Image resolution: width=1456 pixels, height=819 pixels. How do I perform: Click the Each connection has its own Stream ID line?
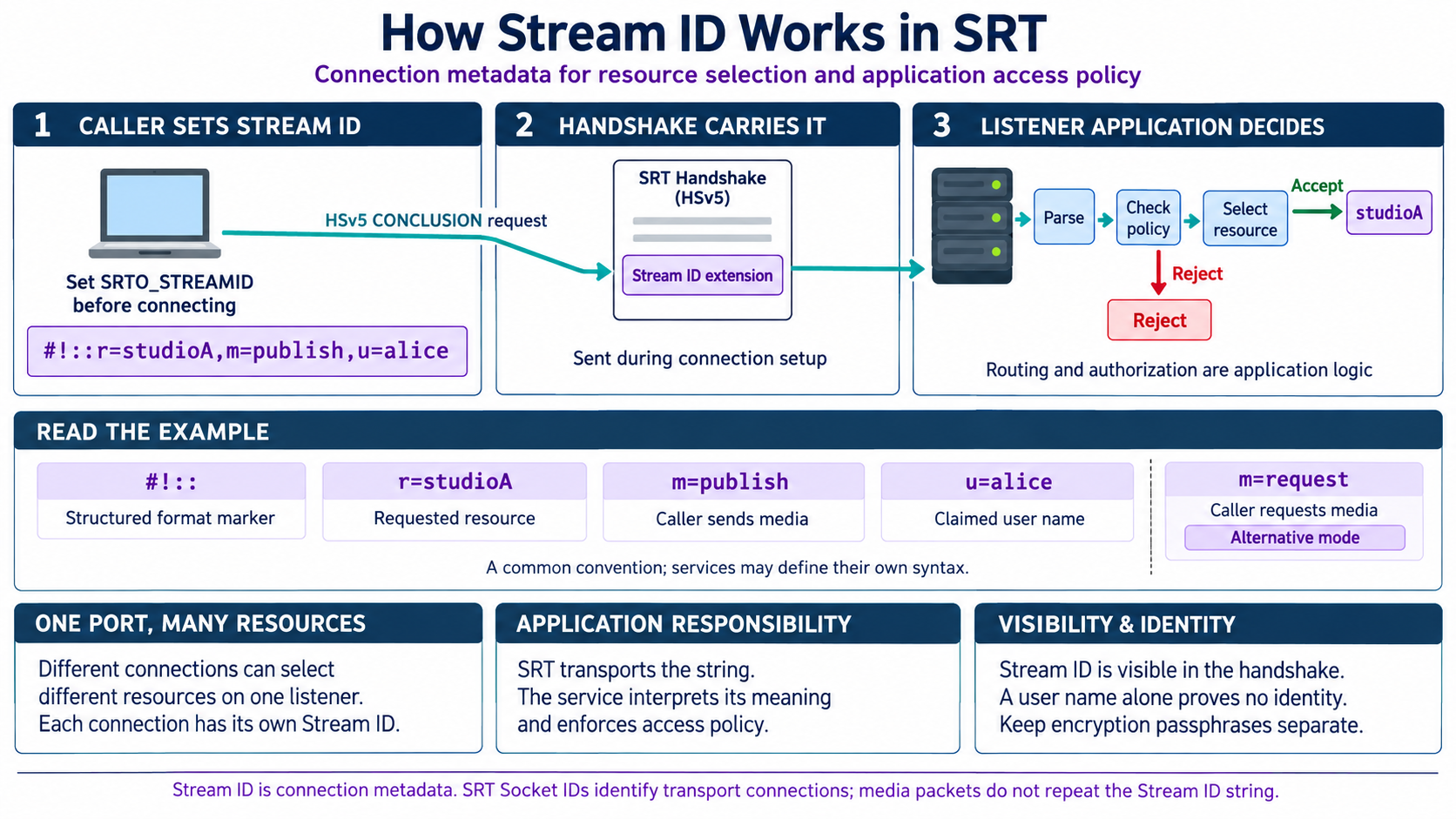pyautogui.click(x=219, y=724)
